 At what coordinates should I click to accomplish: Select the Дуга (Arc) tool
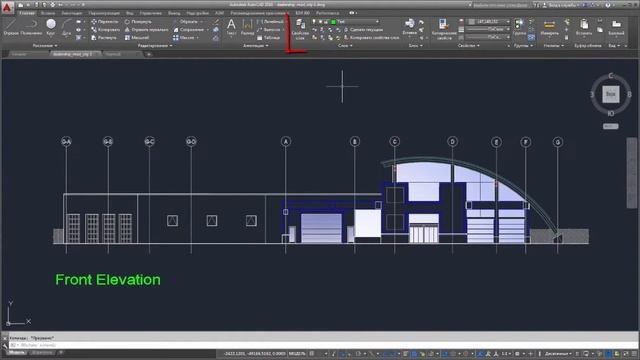click(x=67, y=27)
